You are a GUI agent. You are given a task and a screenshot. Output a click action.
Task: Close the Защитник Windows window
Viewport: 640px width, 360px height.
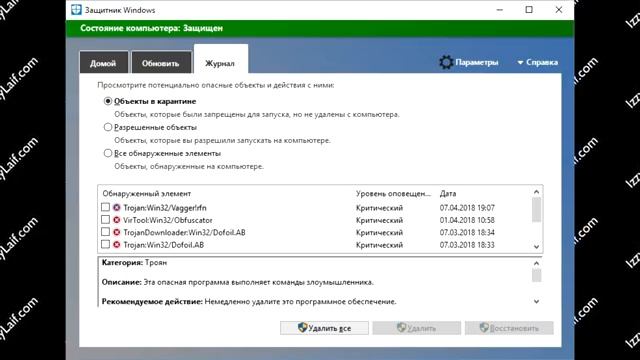(559, 10)
